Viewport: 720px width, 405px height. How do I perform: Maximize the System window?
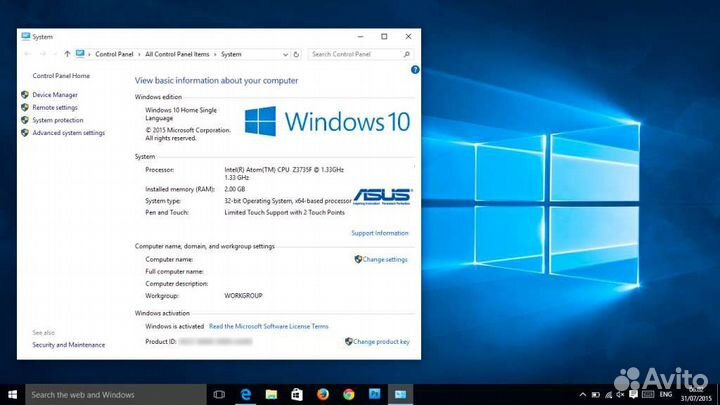click(x=384, y=36)
